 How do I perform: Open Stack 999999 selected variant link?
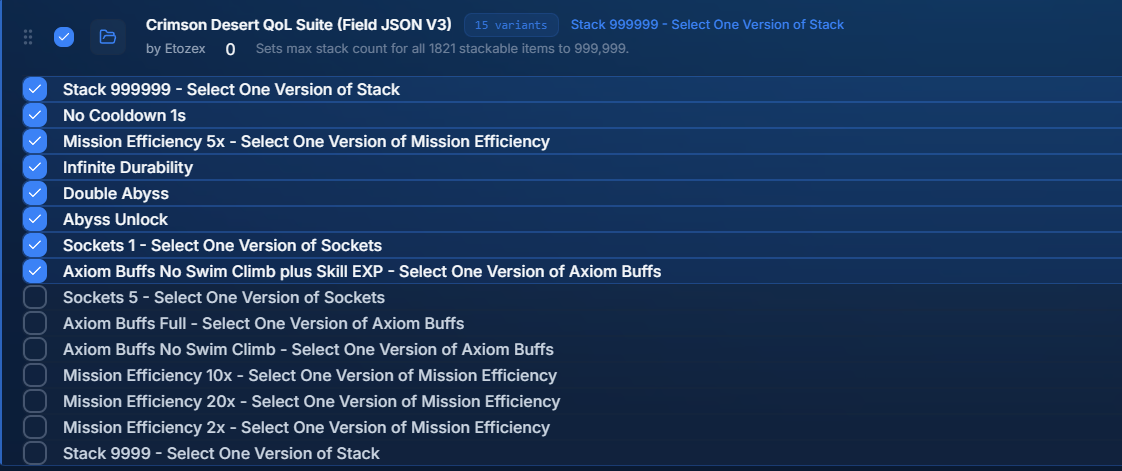click(x=707, y=25)
